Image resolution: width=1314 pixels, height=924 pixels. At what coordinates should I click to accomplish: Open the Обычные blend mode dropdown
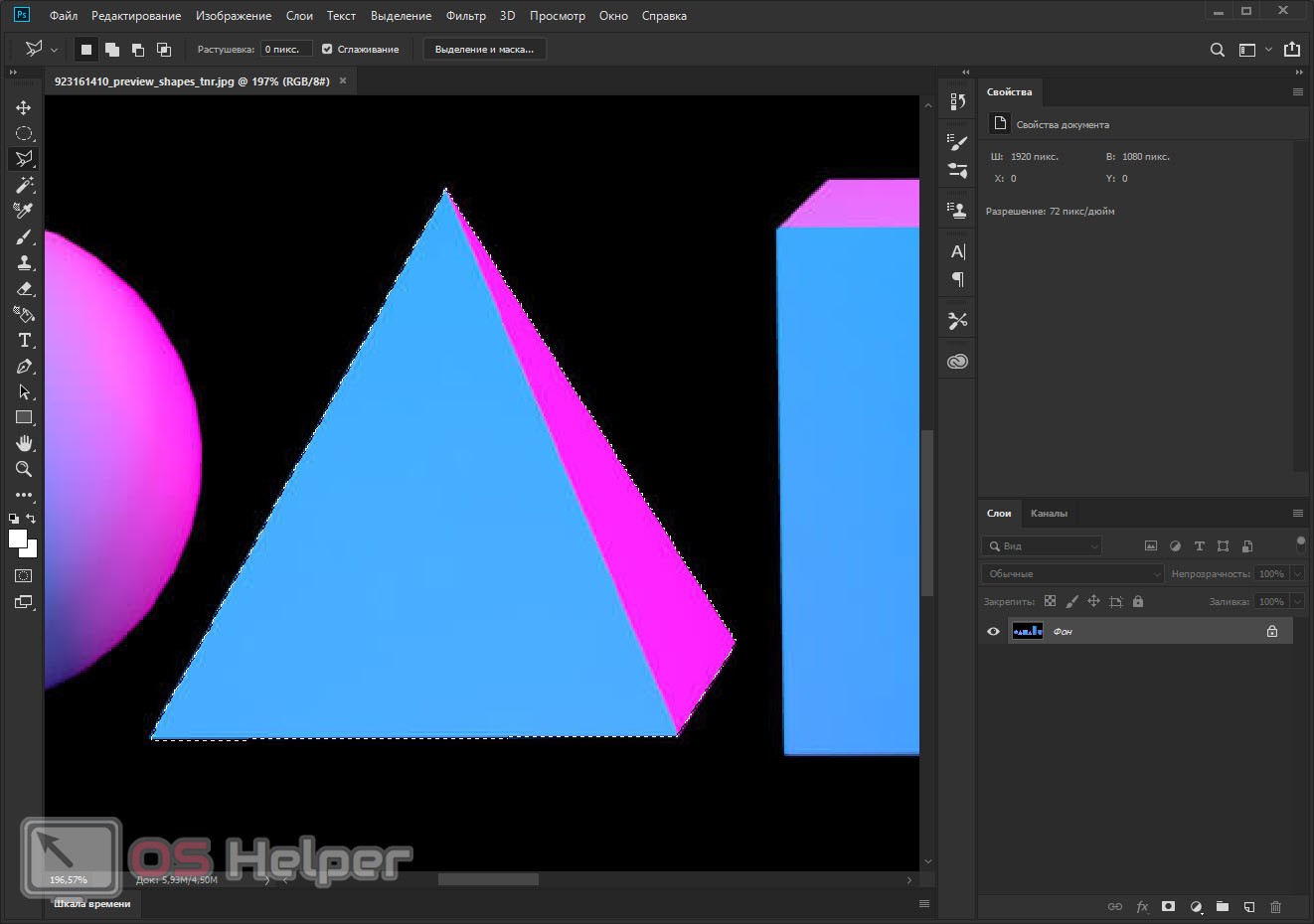click(x=1072, y=573)
